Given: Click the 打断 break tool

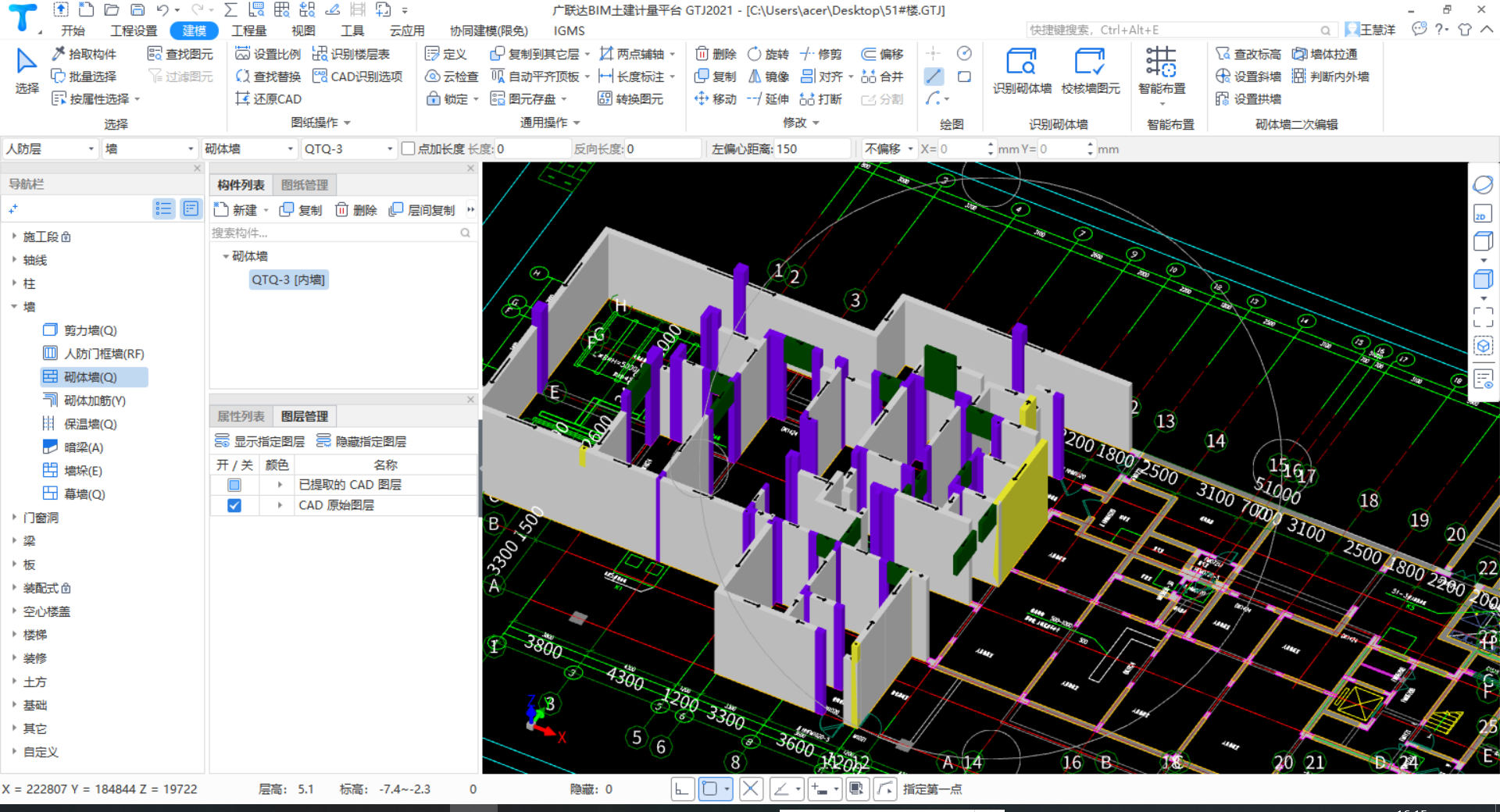Looking at the screenshot, I should (821, 99).
